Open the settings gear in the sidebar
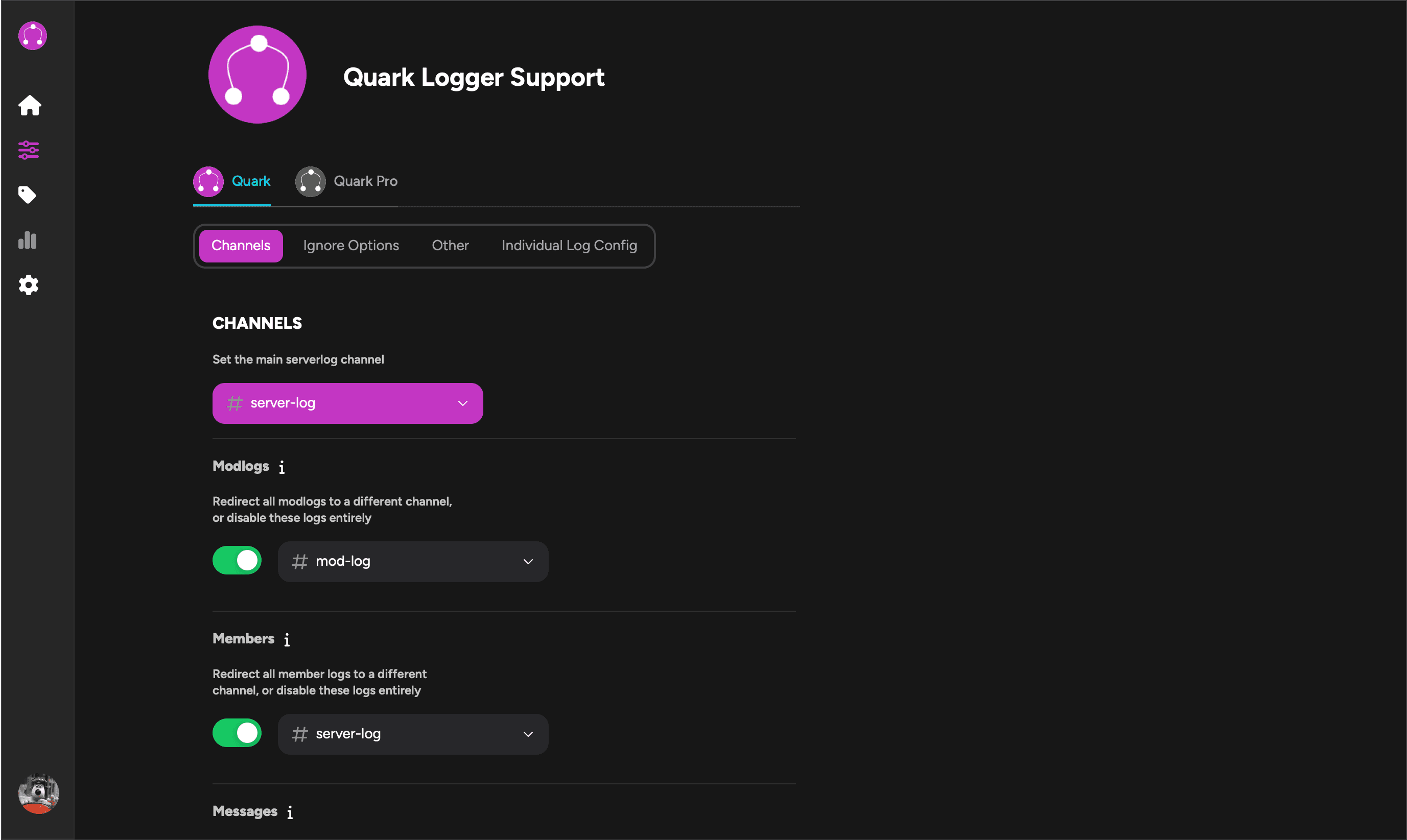The width and height of the screenshot is (1407, 840). (x=28, y=285)
